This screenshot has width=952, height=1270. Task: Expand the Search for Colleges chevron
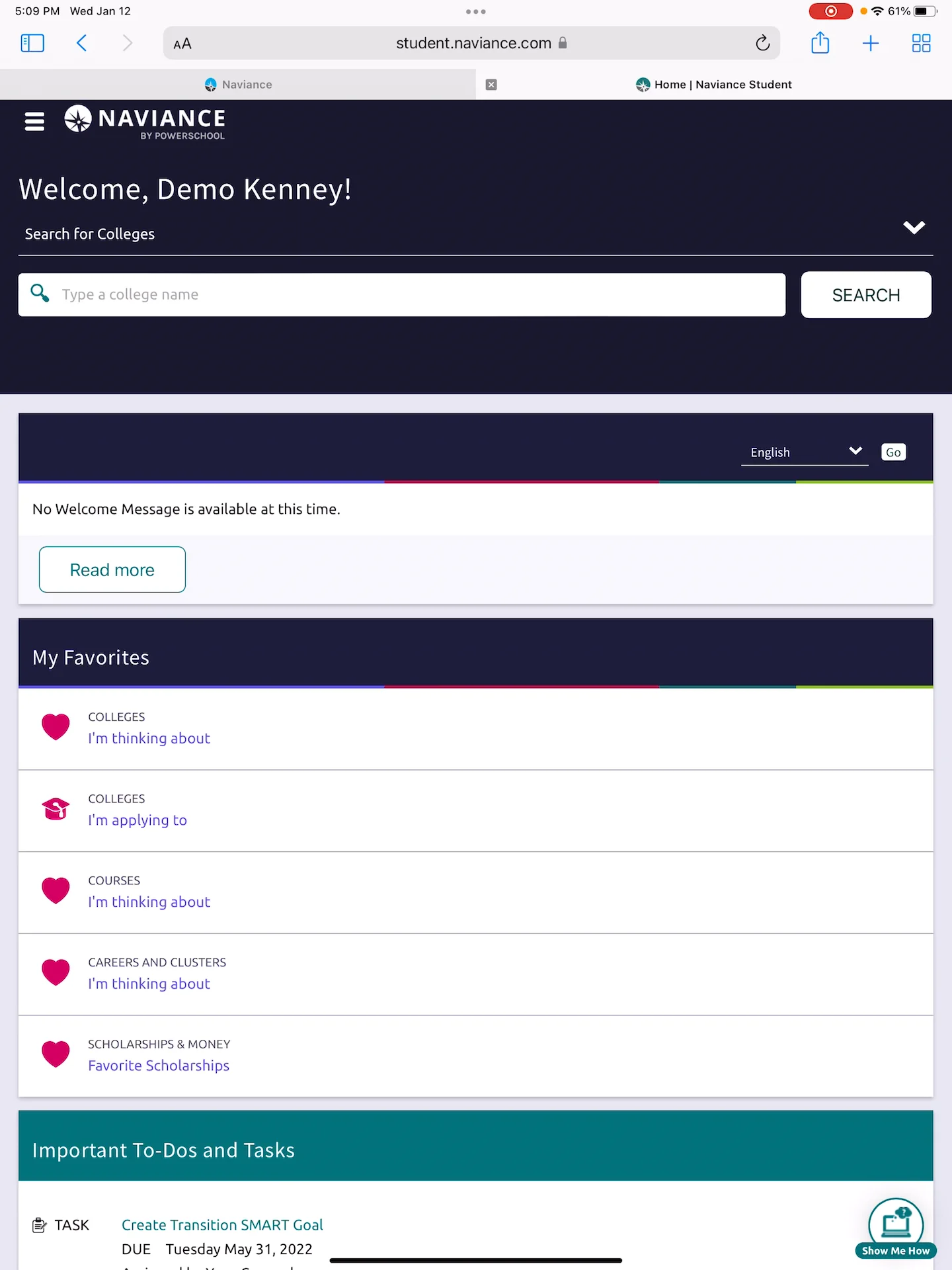click(x=914, y=228)
